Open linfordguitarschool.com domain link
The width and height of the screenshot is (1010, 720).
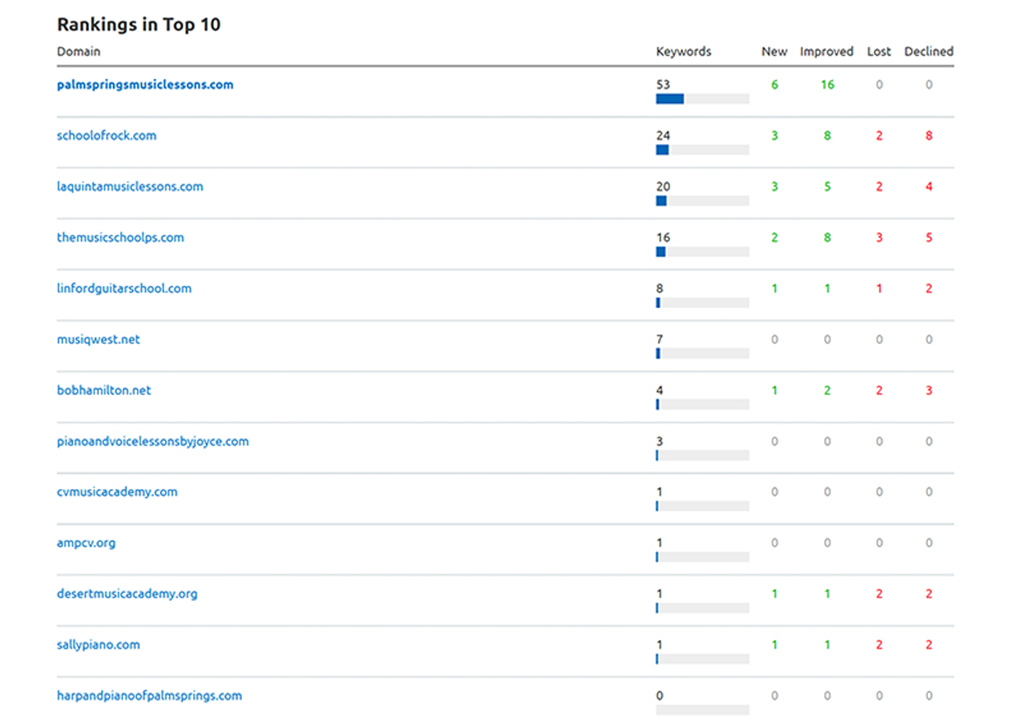click(124, 289)
